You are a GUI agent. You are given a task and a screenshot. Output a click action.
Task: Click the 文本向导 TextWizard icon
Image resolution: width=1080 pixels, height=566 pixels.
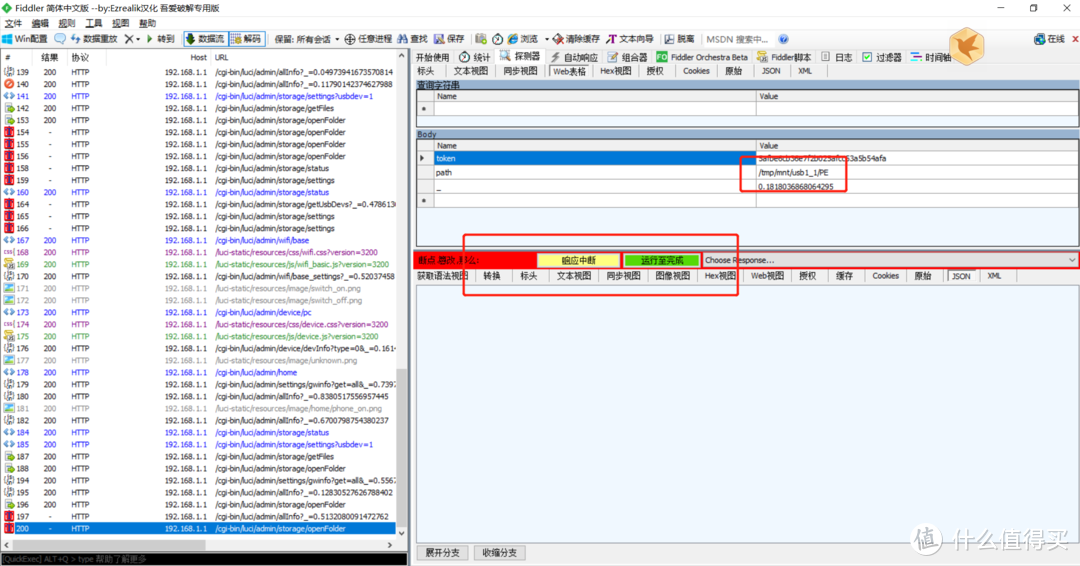[x=611, y=39]
